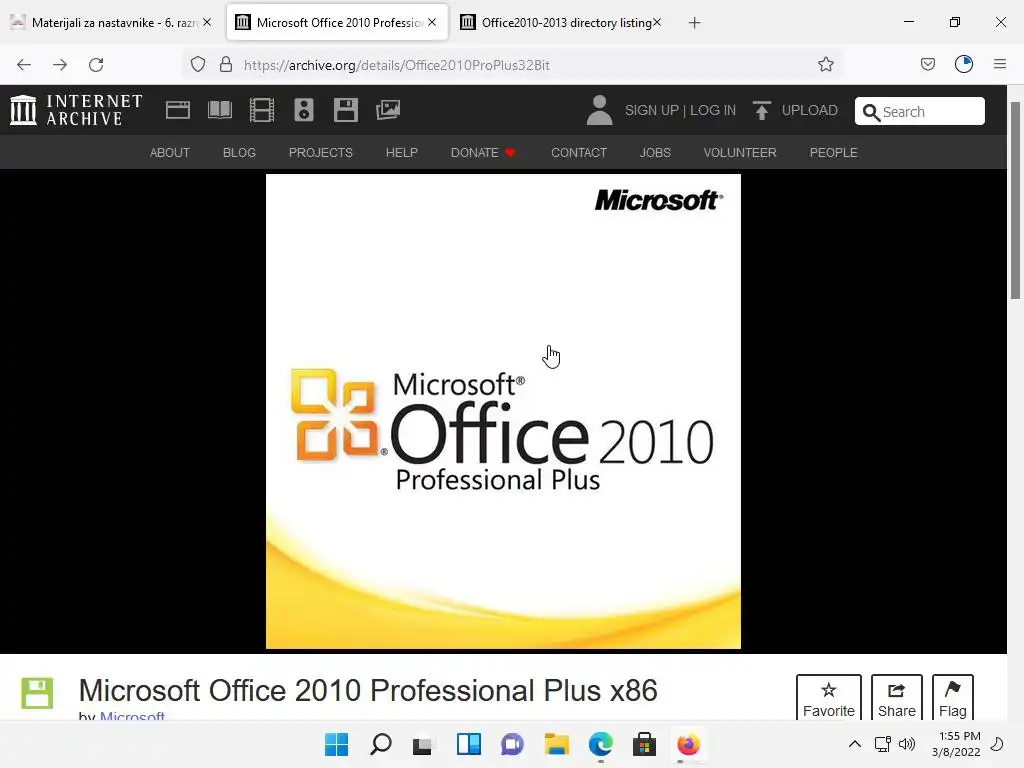Screen dimensions: 1024x768
Task: Save page to Pocket icon
Action: (928, 64)
